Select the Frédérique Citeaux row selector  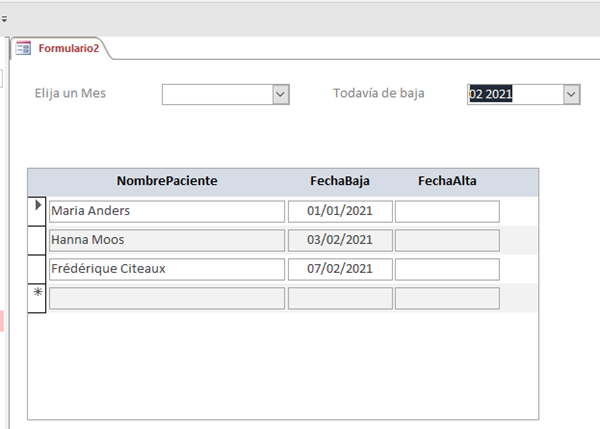point(38,269)
